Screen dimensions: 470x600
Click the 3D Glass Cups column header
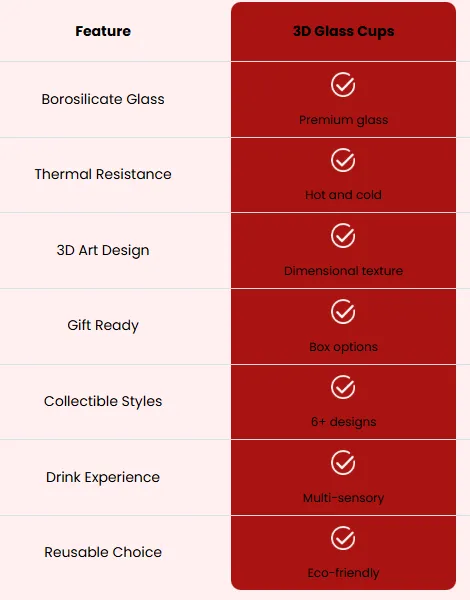[343, 31]
